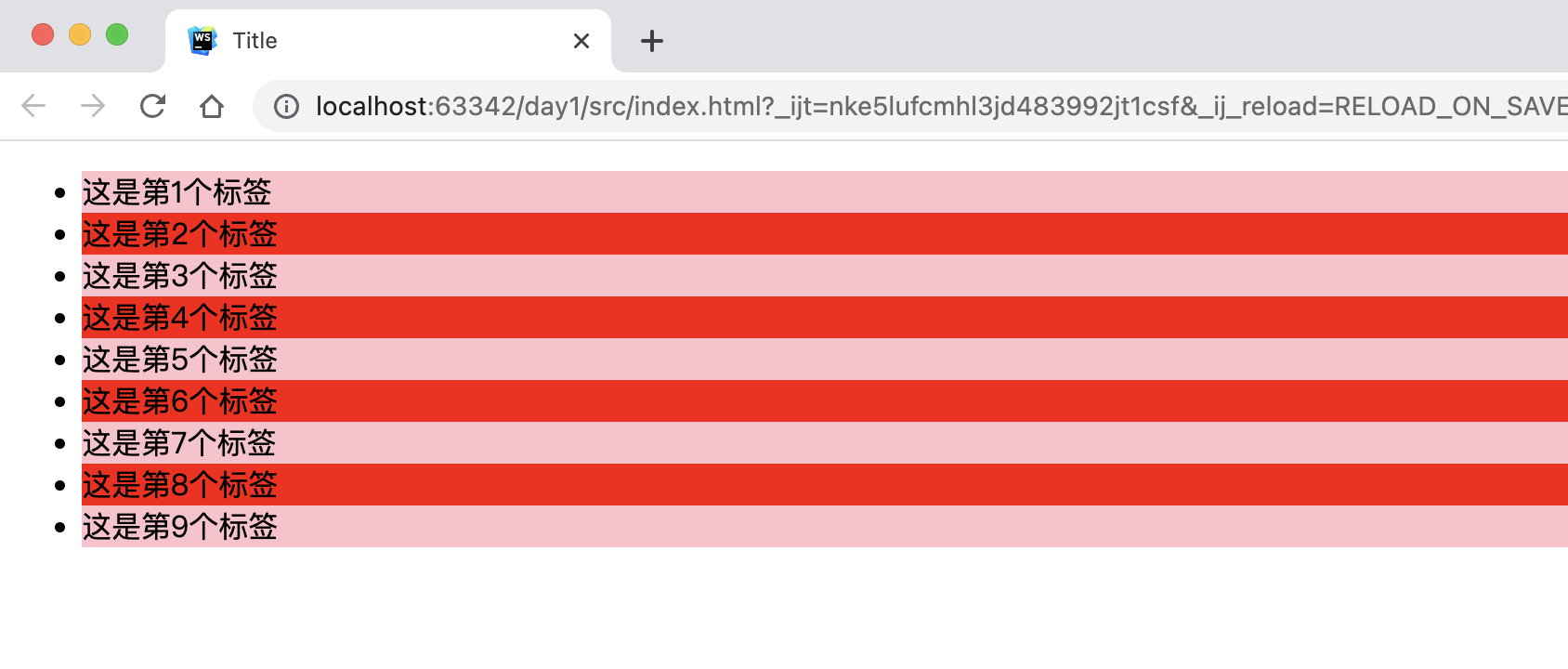The height and width of the screenshot is (669, 1568).
Task: Open a new browser tab
Action: [x=652, y=41]
